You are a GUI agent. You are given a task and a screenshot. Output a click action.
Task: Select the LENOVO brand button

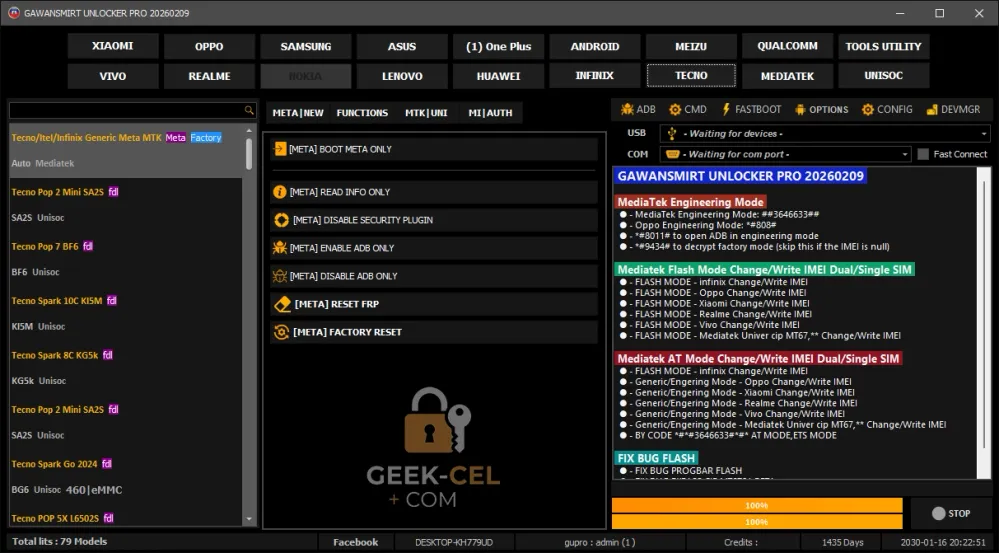pyautogui.click(x=402, y=76)
